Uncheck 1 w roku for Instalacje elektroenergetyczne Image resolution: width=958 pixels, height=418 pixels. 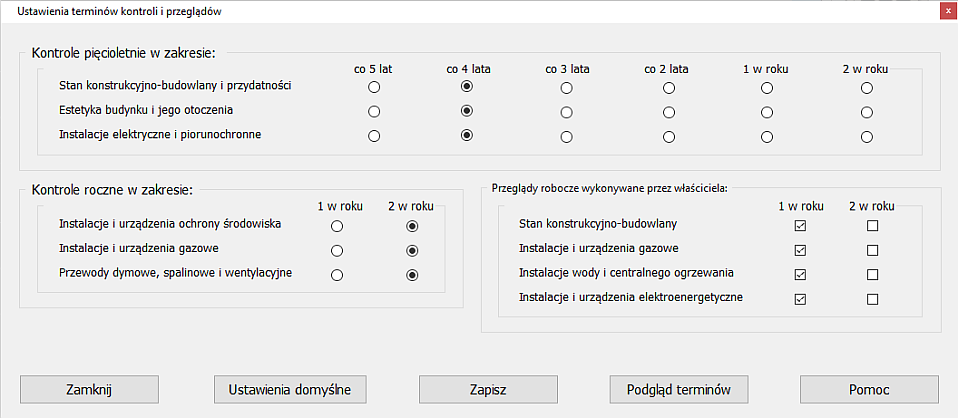pyautogui.click(x=800, y=299)
